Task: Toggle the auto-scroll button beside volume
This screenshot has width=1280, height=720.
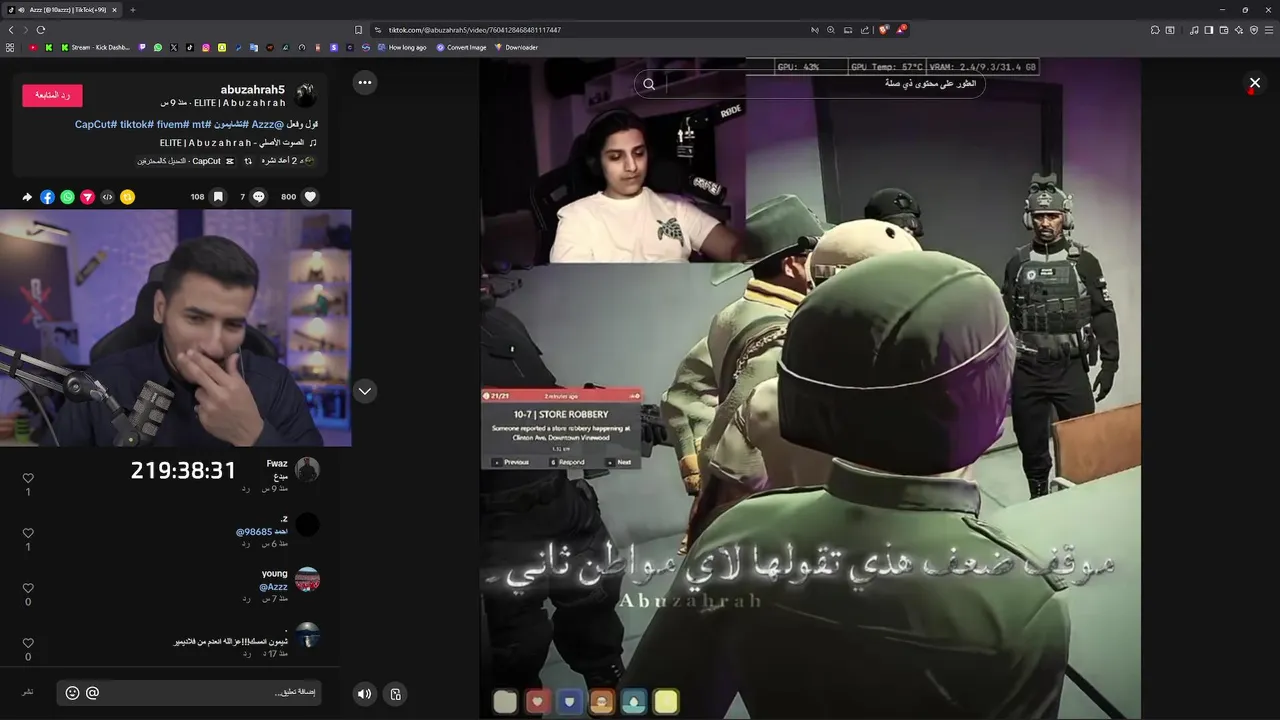Action: [x=396, y=693]
